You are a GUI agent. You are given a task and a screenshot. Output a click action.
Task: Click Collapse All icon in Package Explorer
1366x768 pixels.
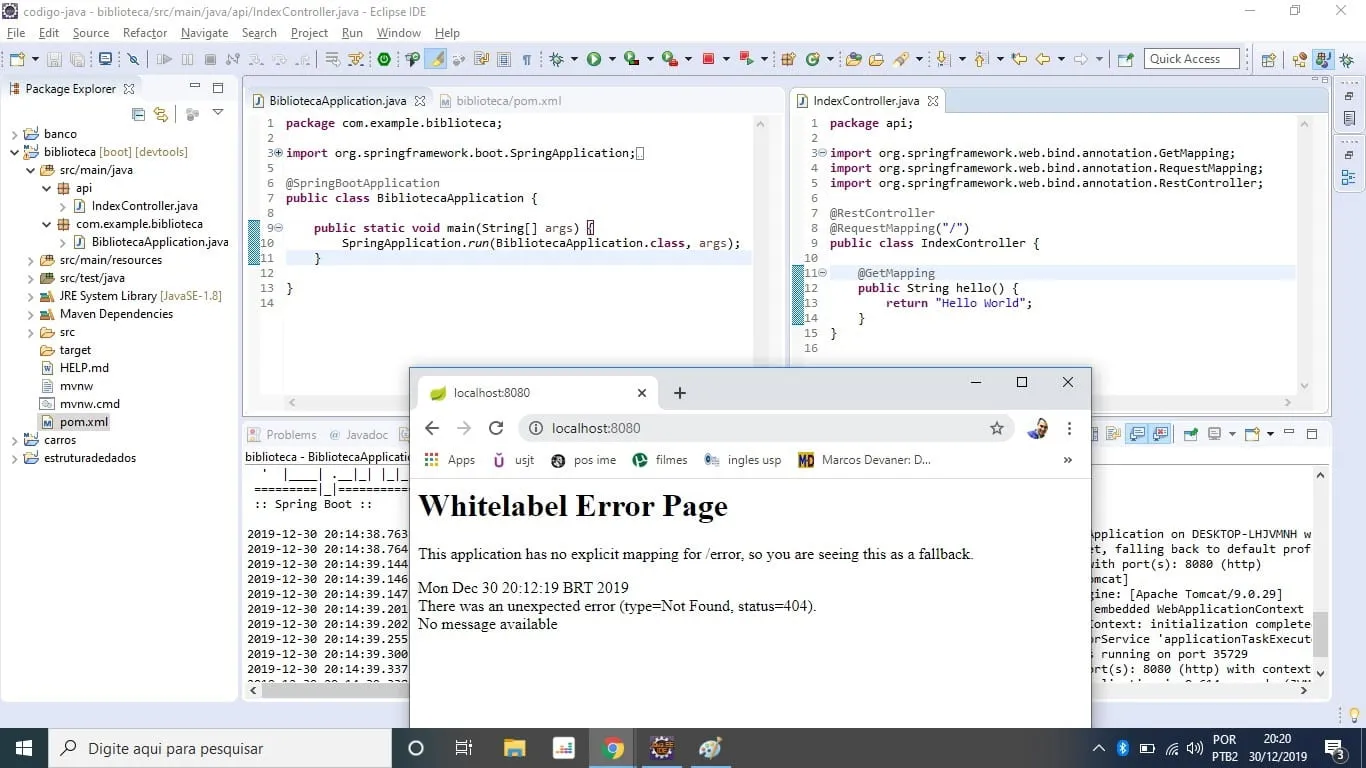(x=138, y=115)
